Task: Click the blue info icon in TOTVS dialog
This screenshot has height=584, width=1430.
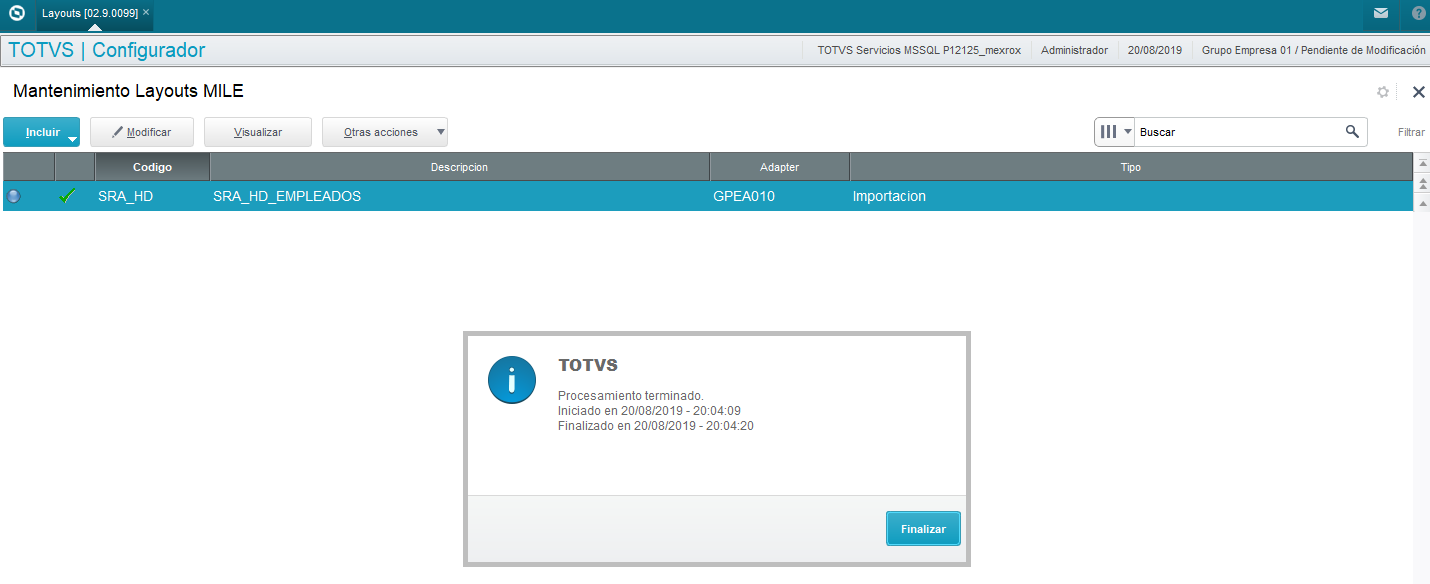Action: (x=512, y=380)
